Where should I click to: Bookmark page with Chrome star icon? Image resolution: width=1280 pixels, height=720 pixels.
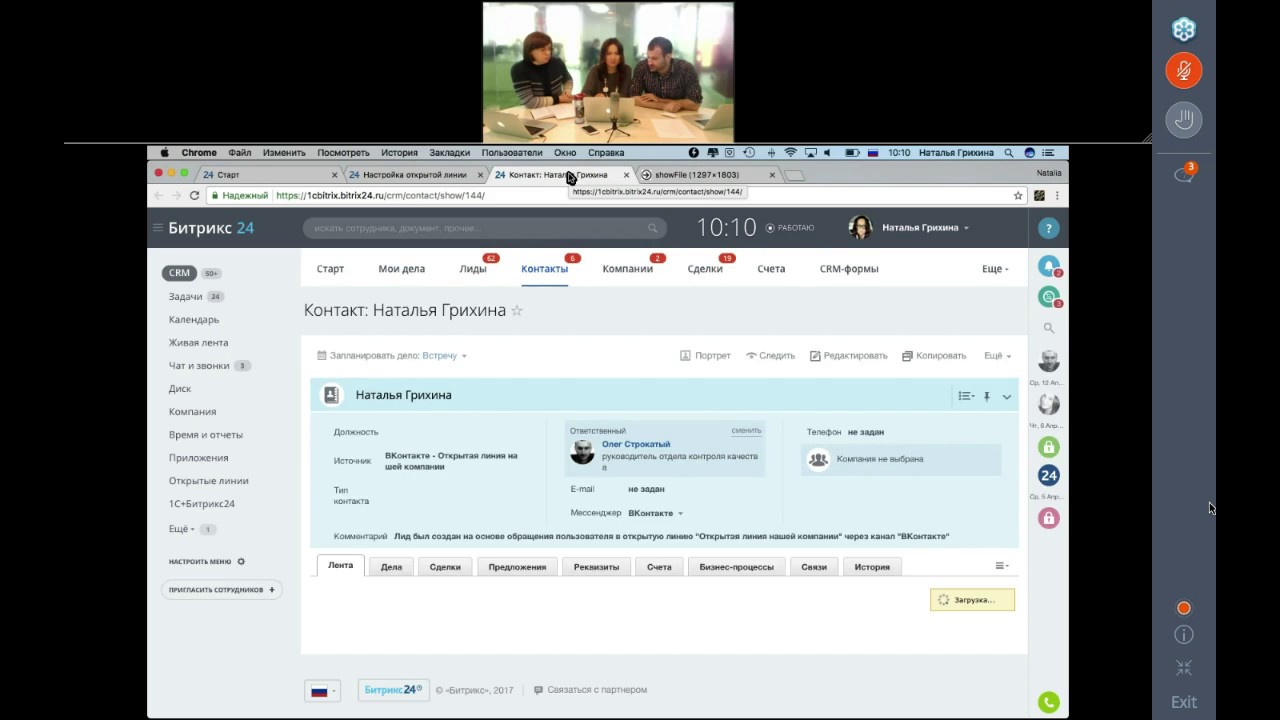coord(1018,196)
